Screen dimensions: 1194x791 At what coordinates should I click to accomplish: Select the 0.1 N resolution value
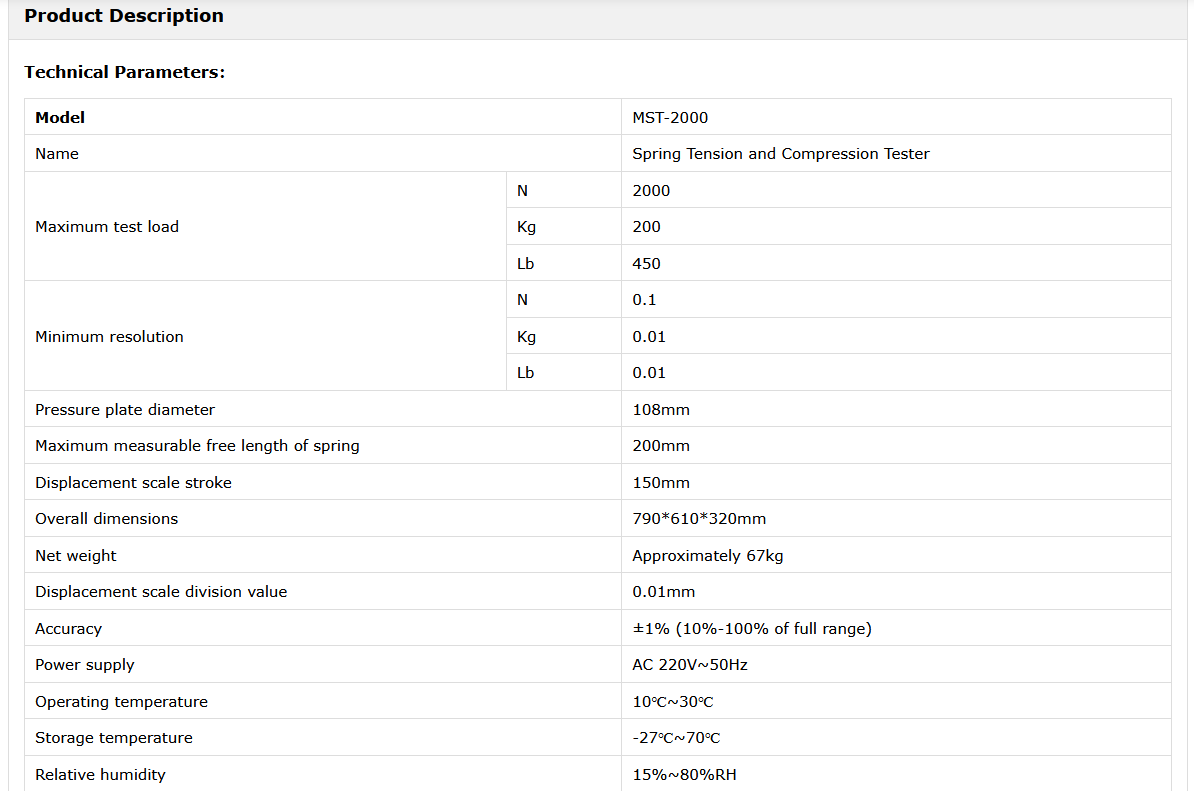tap(644, 300)
